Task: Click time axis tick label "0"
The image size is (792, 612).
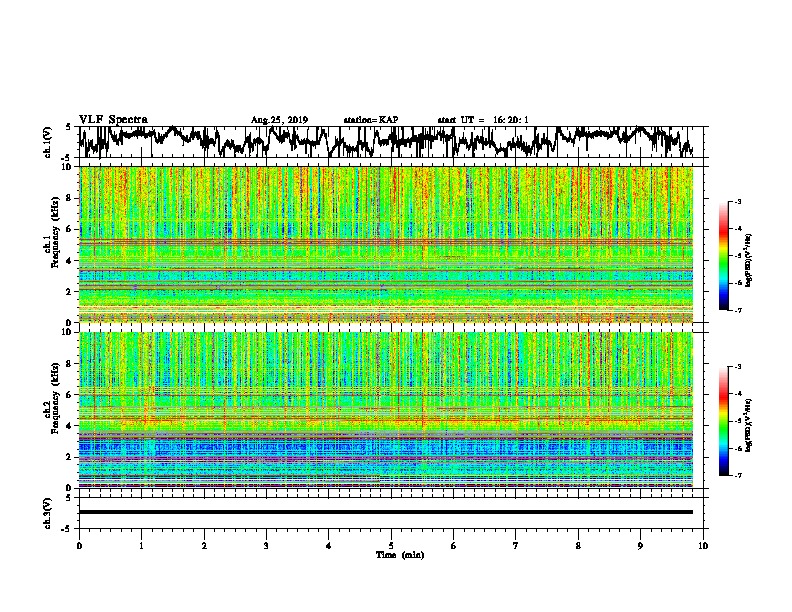Action: coord(79,546)
